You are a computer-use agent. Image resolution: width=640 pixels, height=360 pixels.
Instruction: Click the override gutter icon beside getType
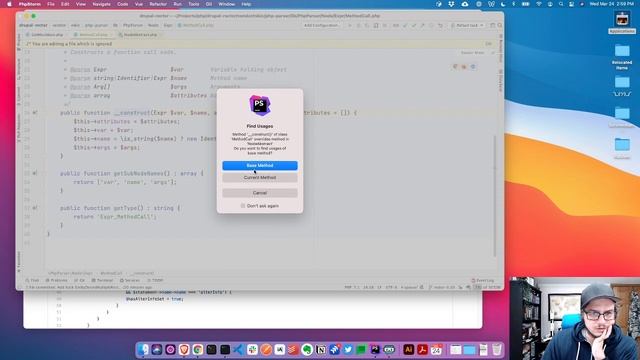tap(35, 208)
